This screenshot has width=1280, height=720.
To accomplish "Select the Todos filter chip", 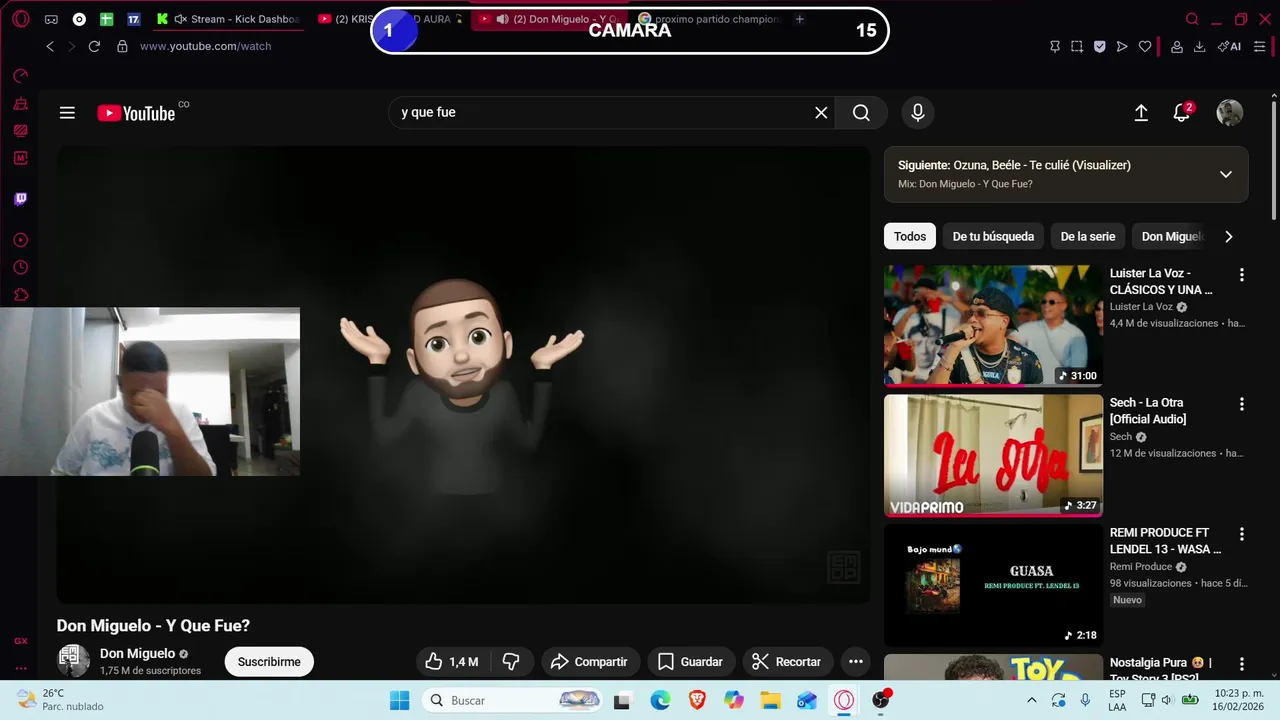I will [x=910, y=237].
